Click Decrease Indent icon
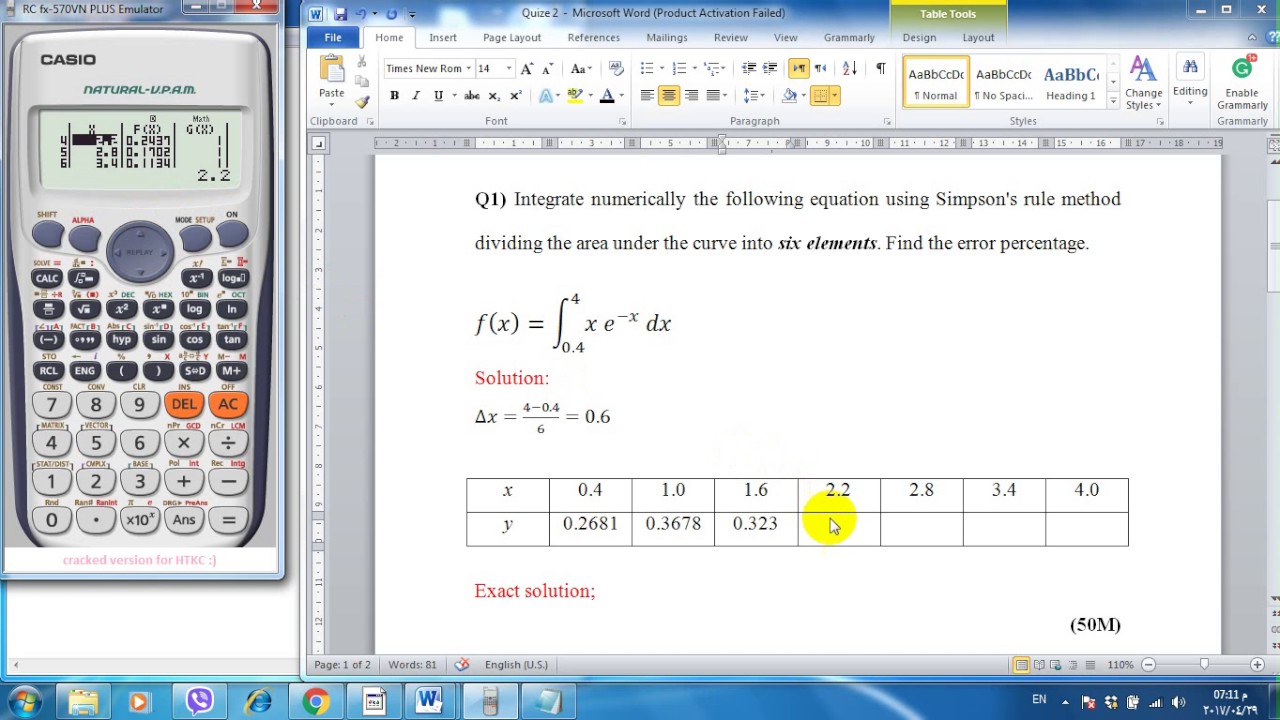 748,68
